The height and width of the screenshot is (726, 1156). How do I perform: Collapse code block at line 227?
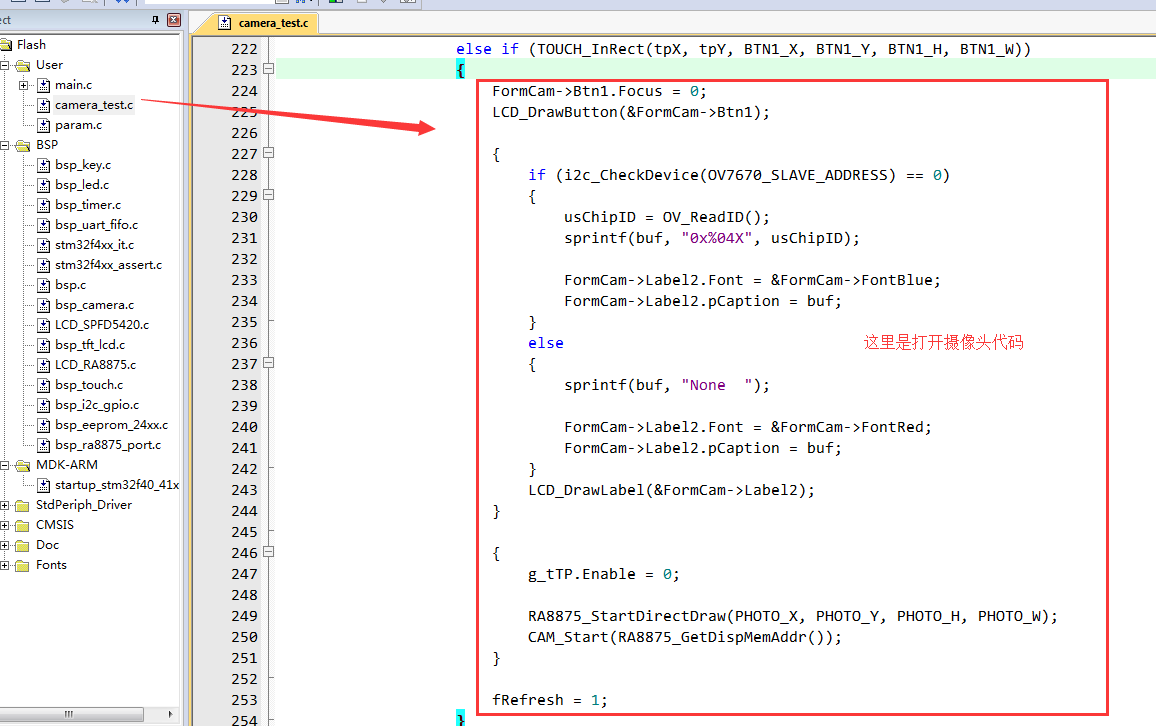click(268, 153)
